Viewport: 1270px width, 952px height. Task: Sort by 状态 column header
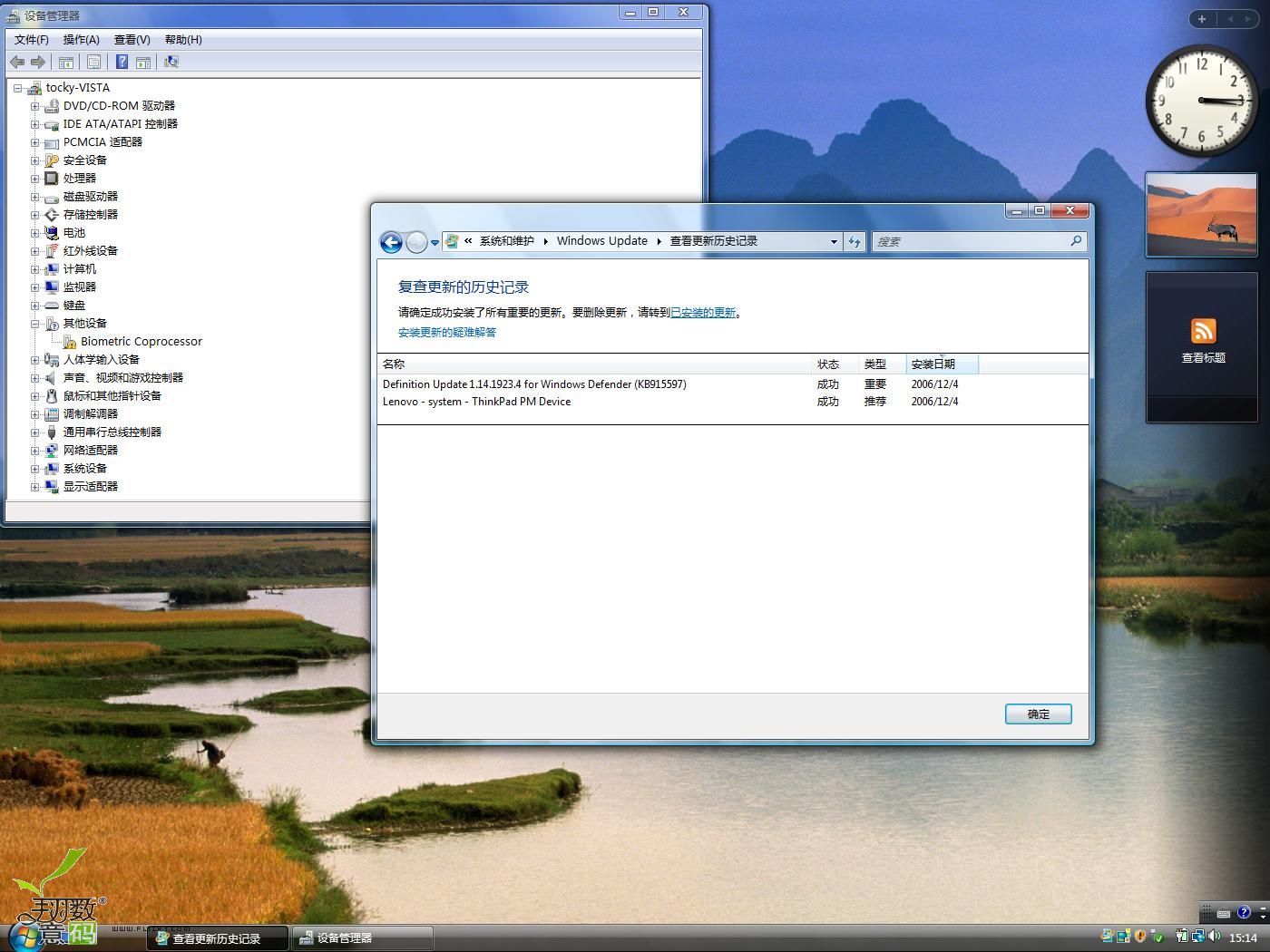click(835, 364)
